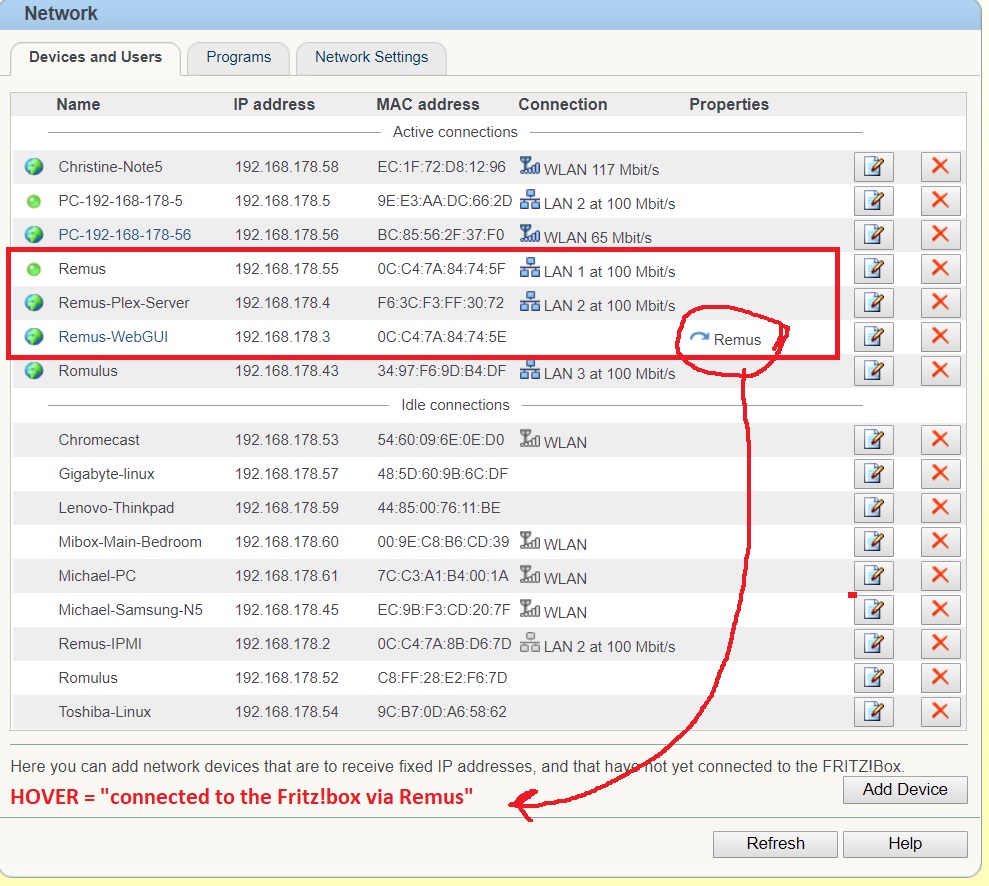The image size is (989, 886).
Task: Select MAC address 54:60:09:6E:0E:D0
Action: click(441, 440)
